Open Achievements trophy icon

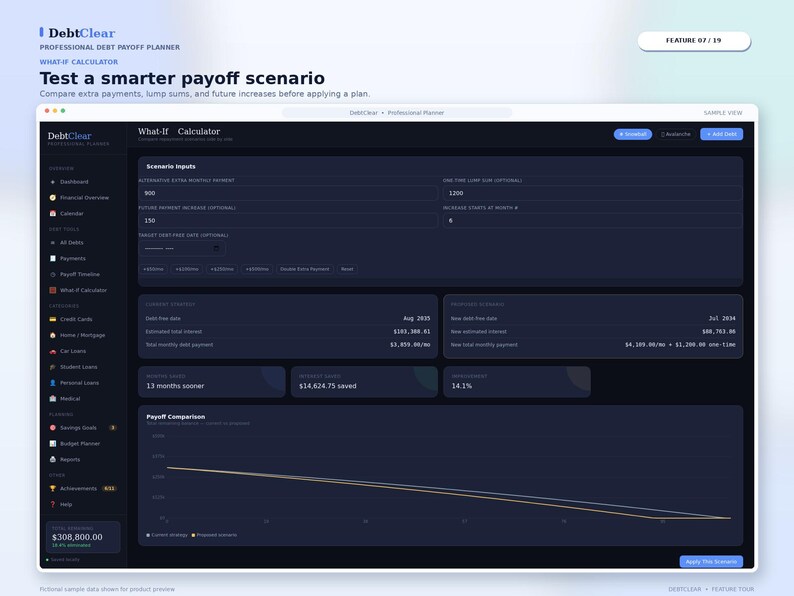pyautogui.click(x=53, y=489)
